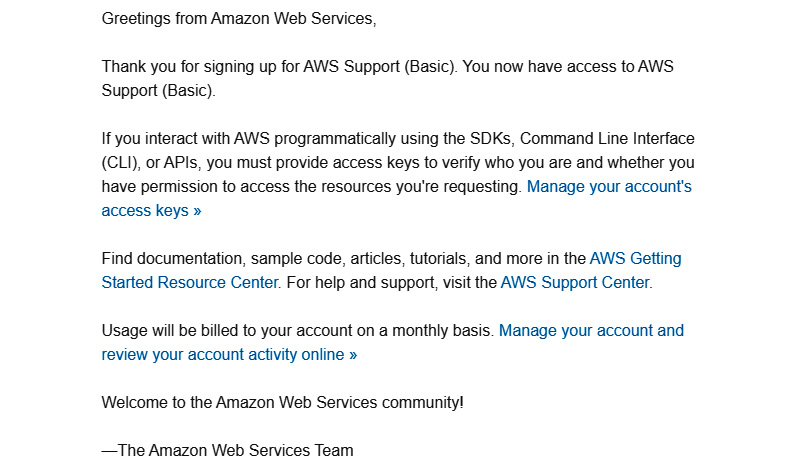The height and width of the screenshot is (468, 799).
Task: Click the "Command Line Interface" words
Action: (x=607, y=139)
